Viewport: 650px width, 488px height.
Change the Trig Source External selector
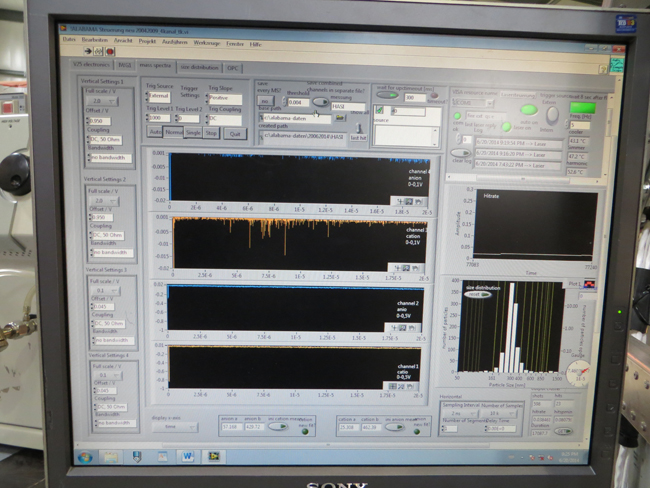158,97
